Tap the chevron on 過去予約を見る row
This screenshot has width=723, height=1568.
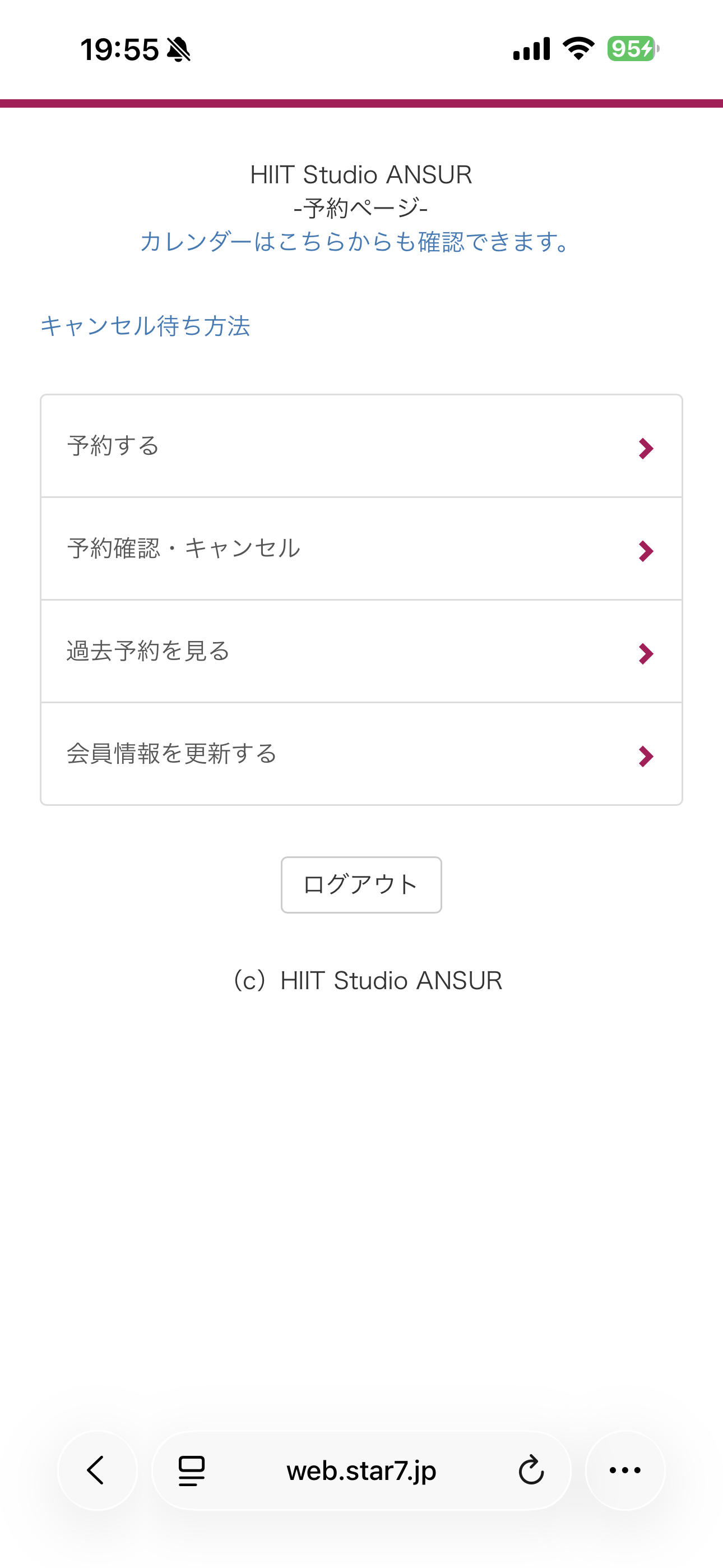click(x=646, y=654)
